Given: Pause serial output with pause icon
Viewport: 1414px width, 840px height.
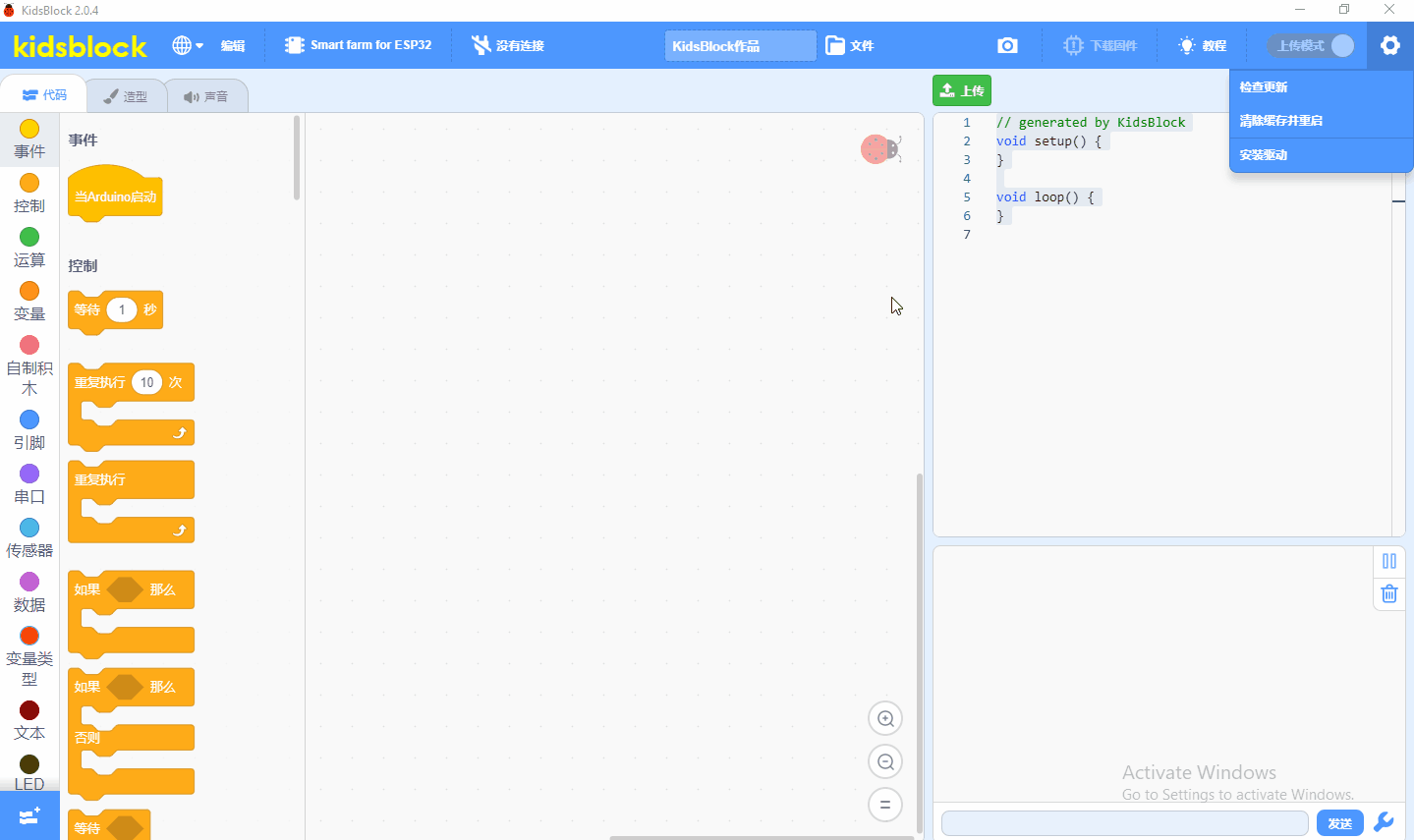Looking at the screenshot, I should click(1389, 561).
